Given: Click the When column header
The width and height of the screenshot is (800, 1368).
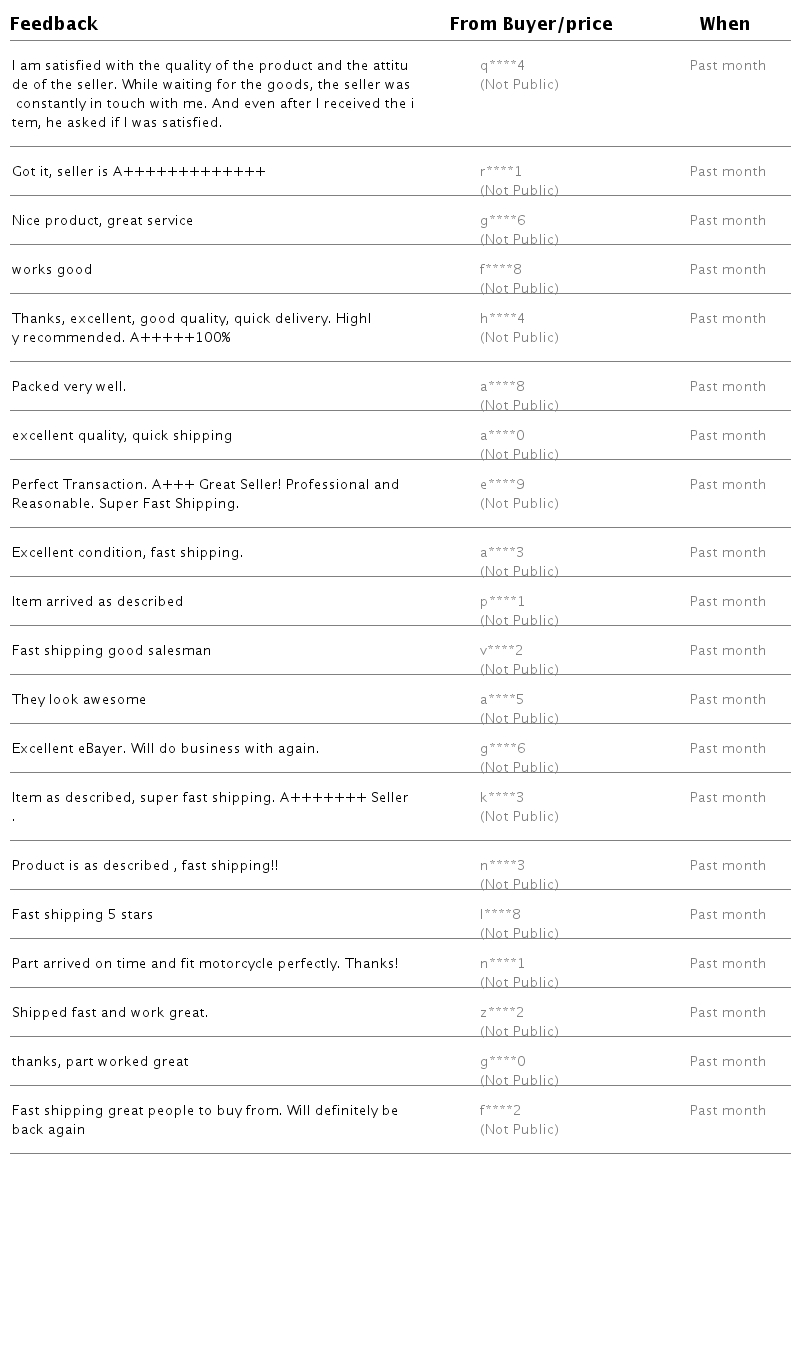Looking at the screenshot, I should (x=724, y=24).
